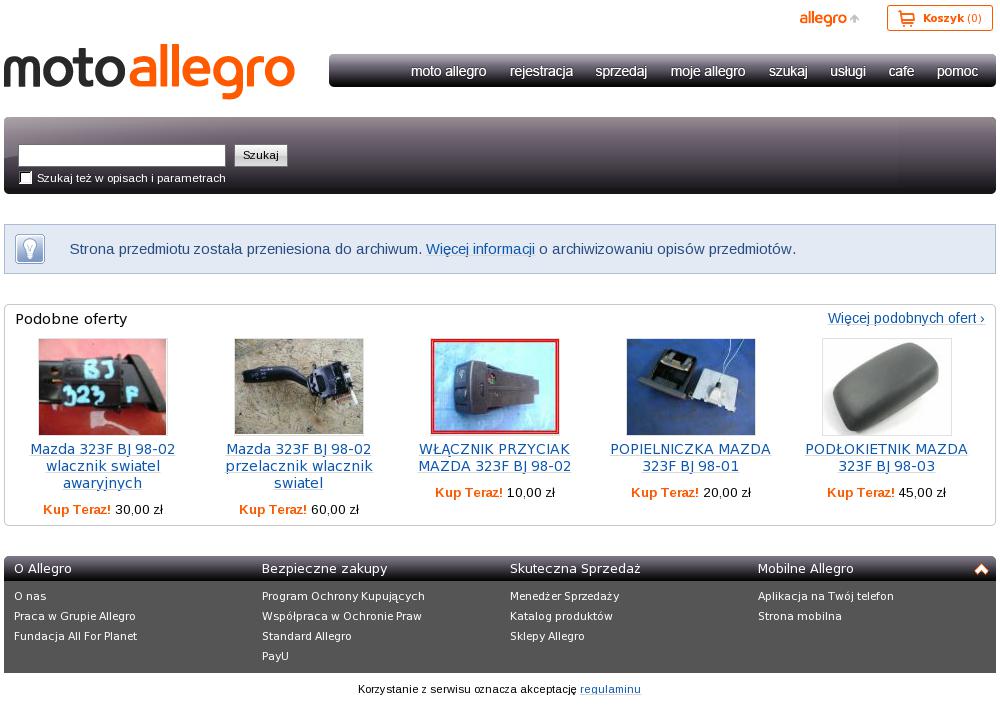Click the Szukaj search button
This screenshot has width=1000, height=709.
pos(261,155)
